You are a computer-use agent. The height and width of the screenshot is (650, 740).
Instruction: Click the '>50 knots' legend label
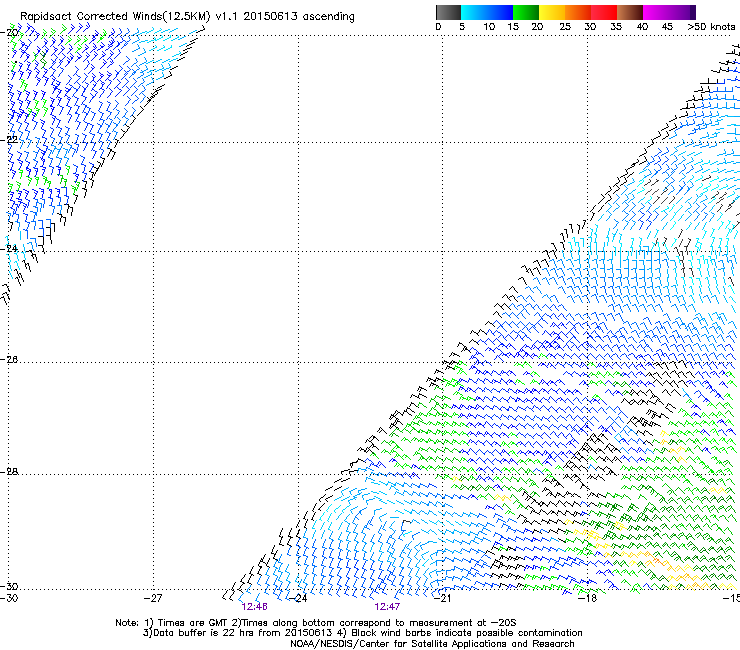click(711, 27)
